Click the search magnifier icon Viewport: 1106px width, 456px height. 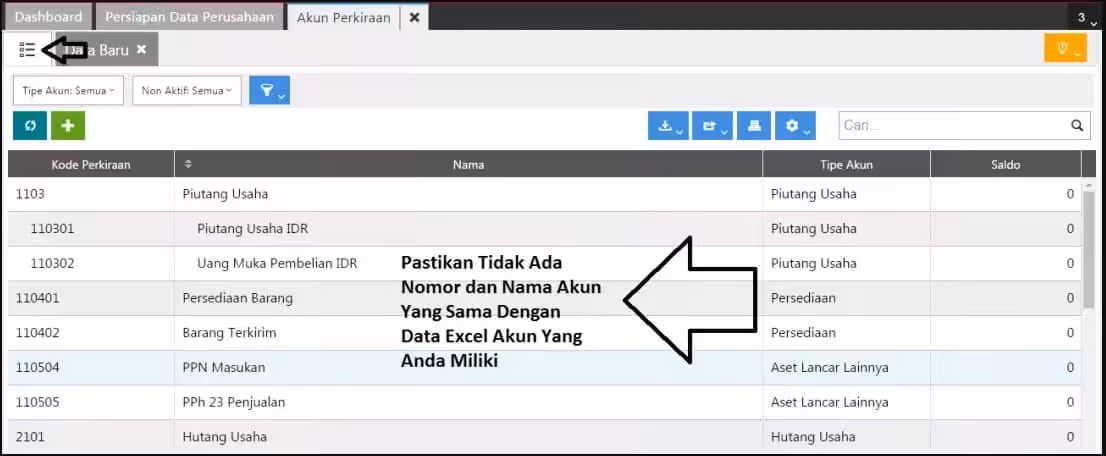(1076, 126)
